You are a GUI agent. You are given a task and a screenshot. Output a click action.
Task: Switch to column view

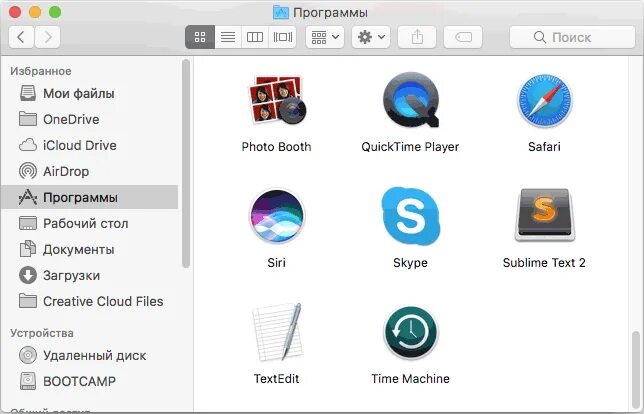pos(255,37)
